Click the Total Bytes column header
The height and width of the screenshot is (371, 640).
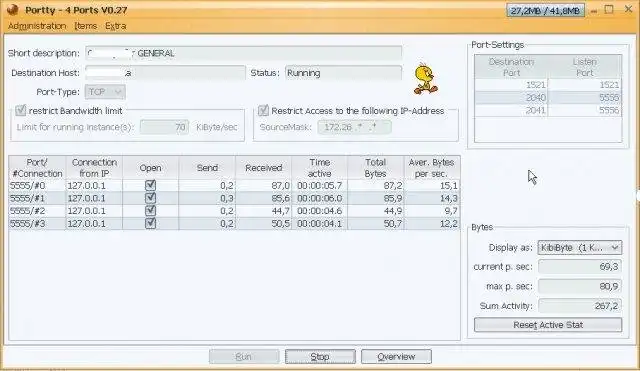[376, 168]
